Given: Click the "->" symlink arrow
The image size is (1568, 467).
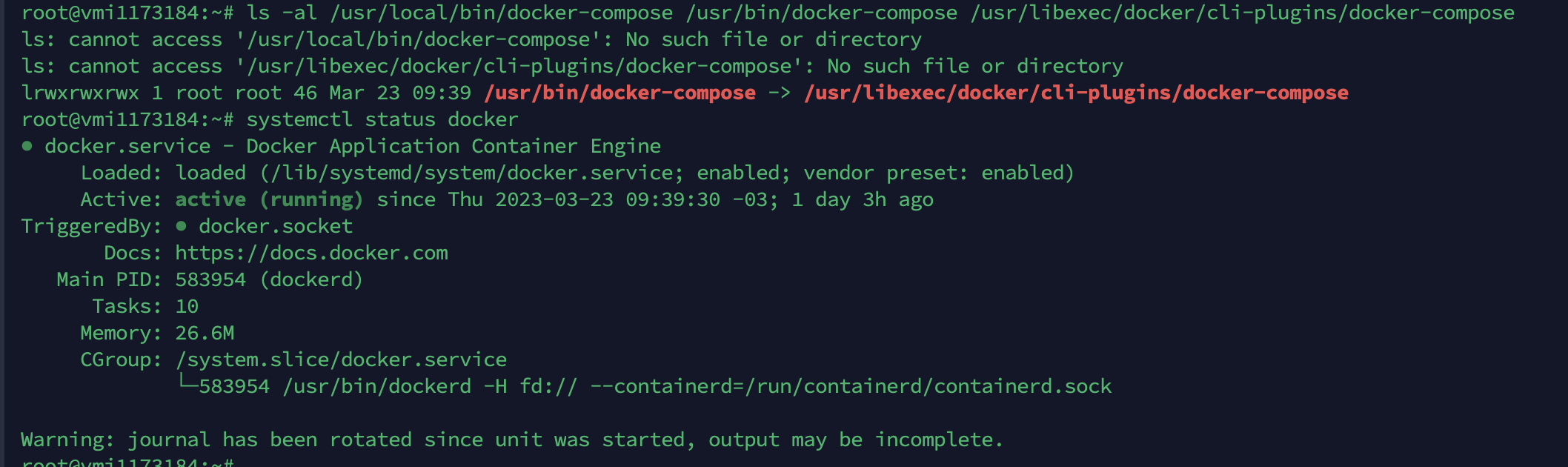Looking at the screenshot, I should point(780,93).
